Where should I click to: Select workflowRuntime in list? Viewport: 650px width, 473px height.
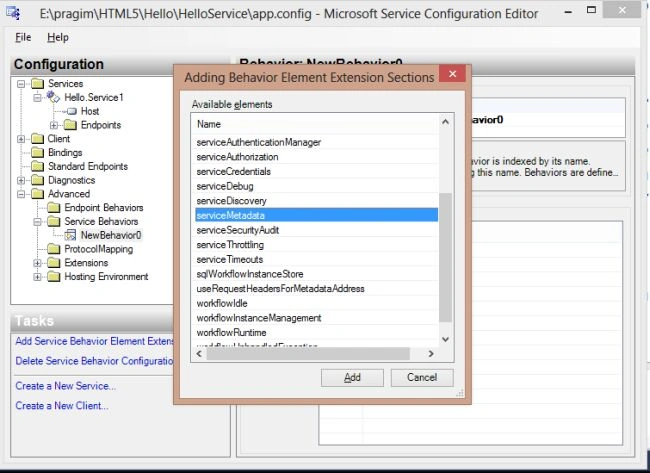[x=317, y=332]
